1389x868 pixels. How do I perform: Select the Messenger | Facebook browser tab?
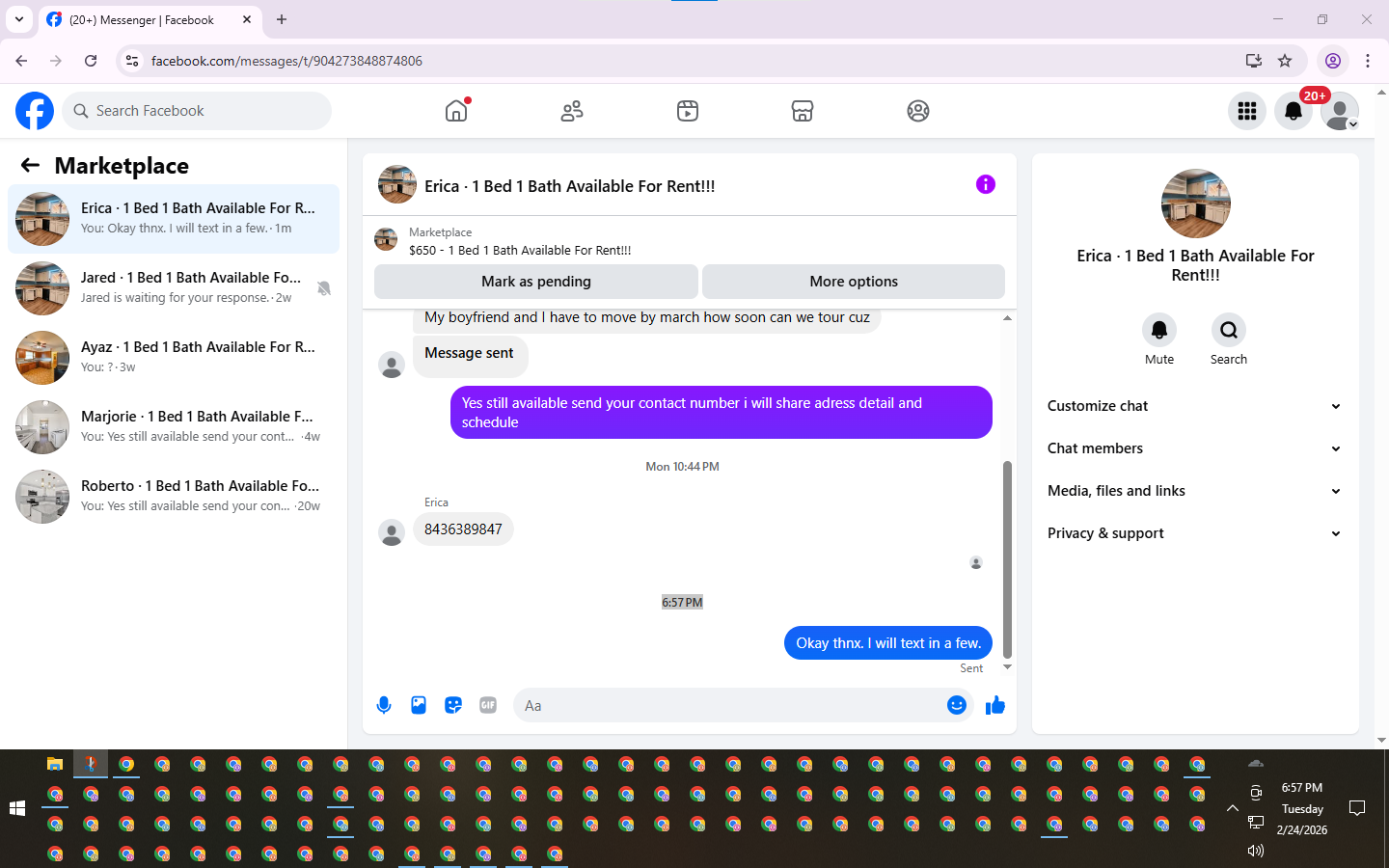[x=150, y=19]
